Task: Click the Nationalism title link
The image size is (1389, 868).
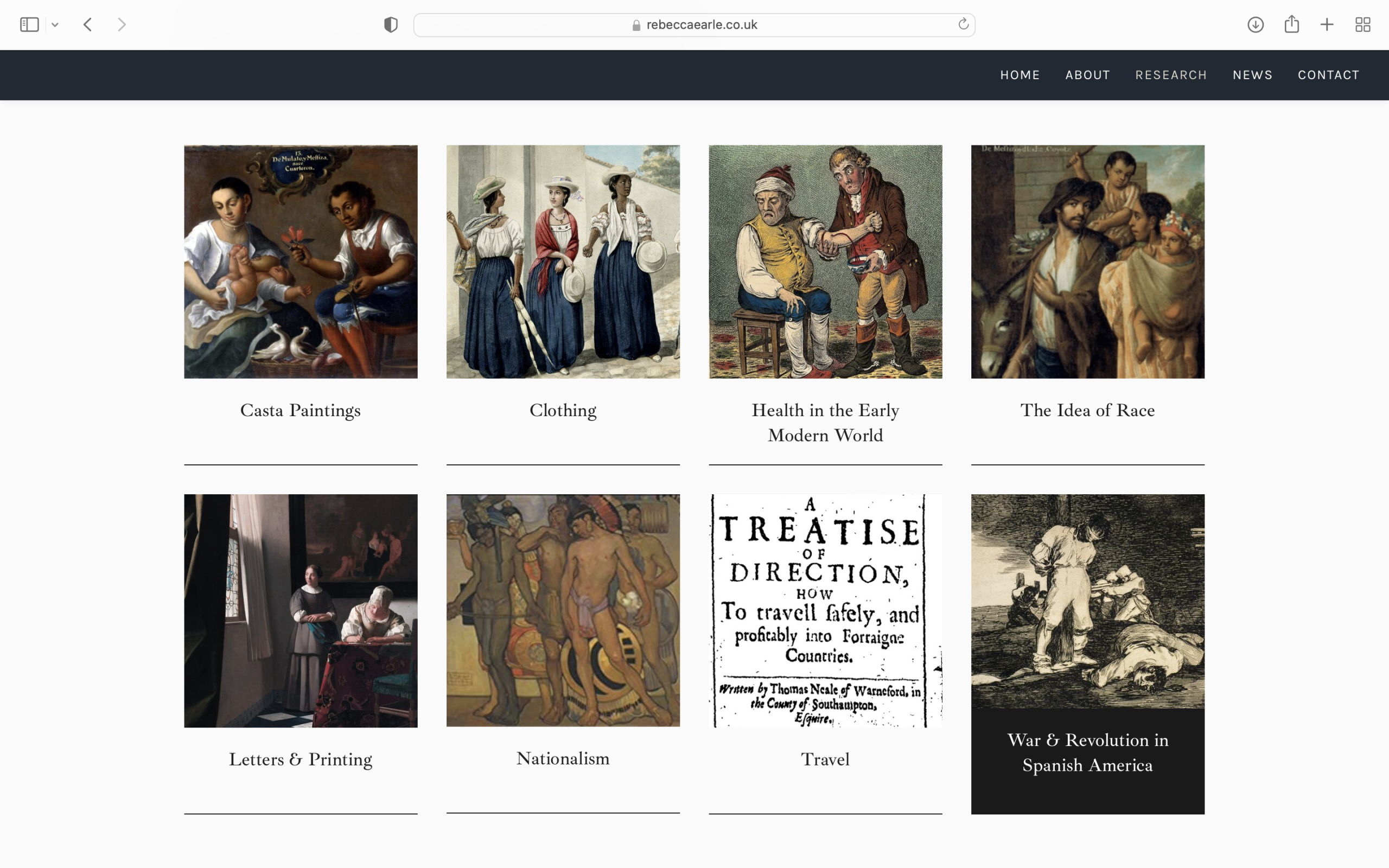Action: [x=563, y=758]
